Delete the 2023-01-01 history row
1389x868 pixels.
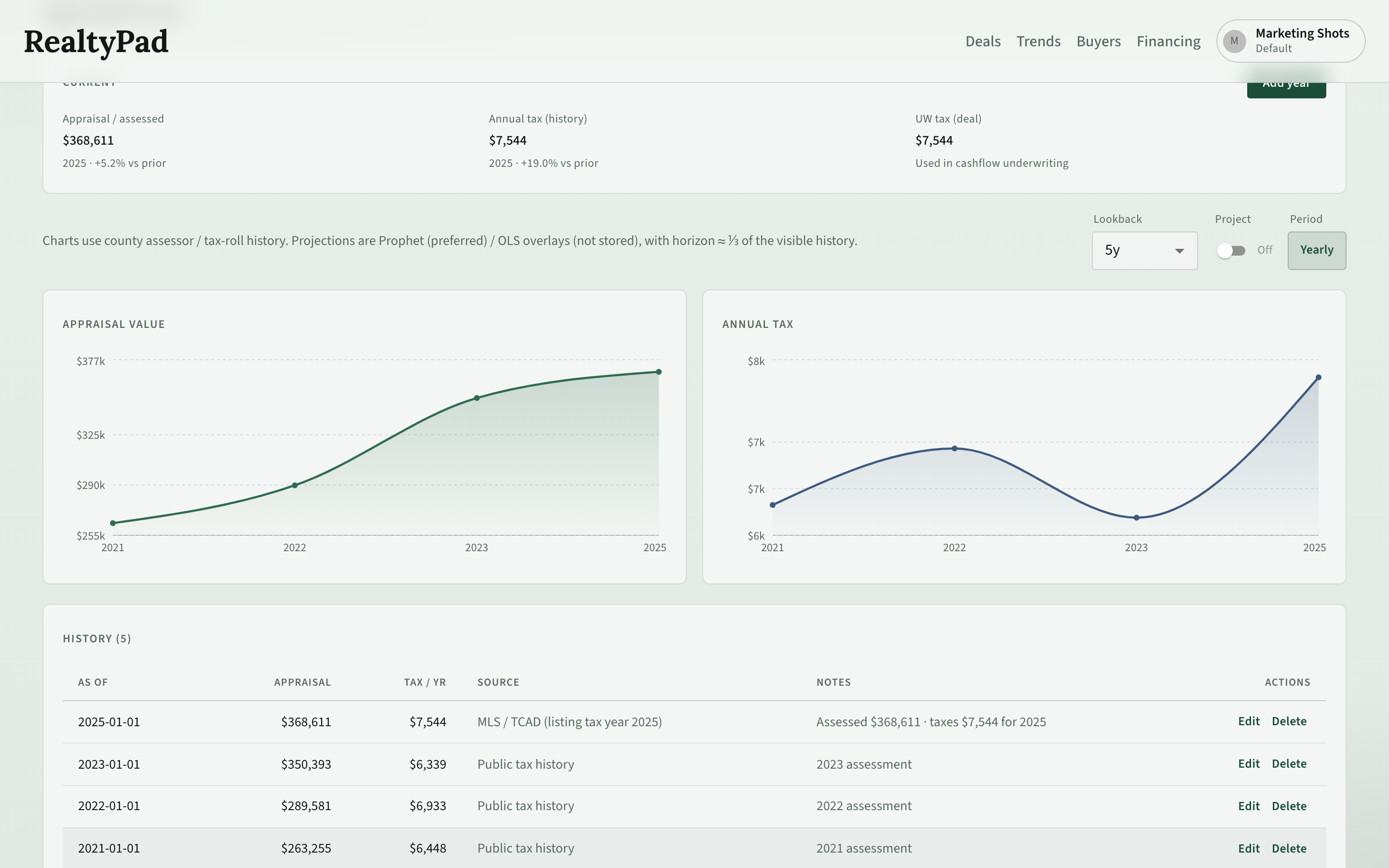pyautogui.click(x=1289, y=764)
